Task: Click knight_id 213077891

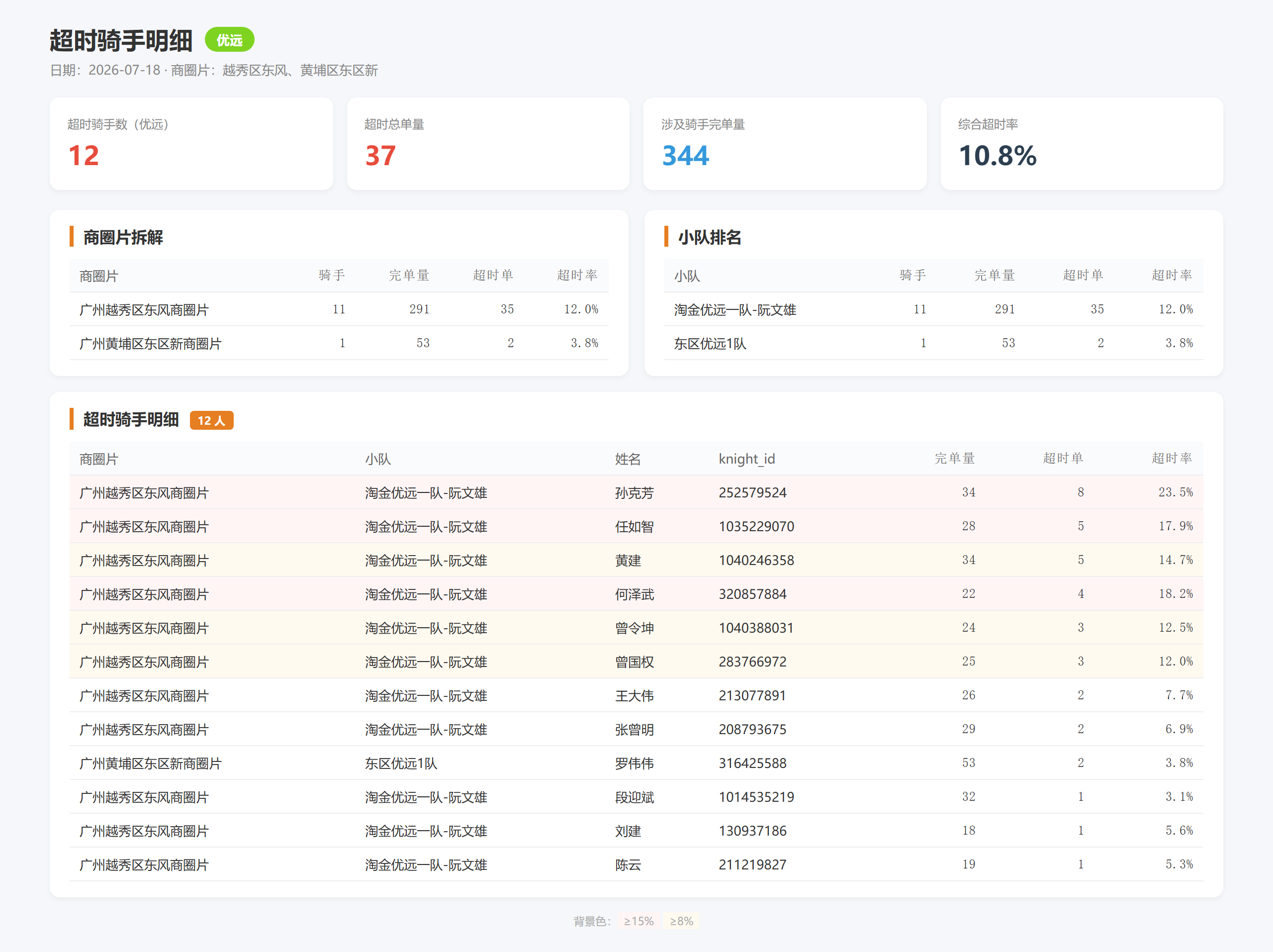Action: point(752,696)
